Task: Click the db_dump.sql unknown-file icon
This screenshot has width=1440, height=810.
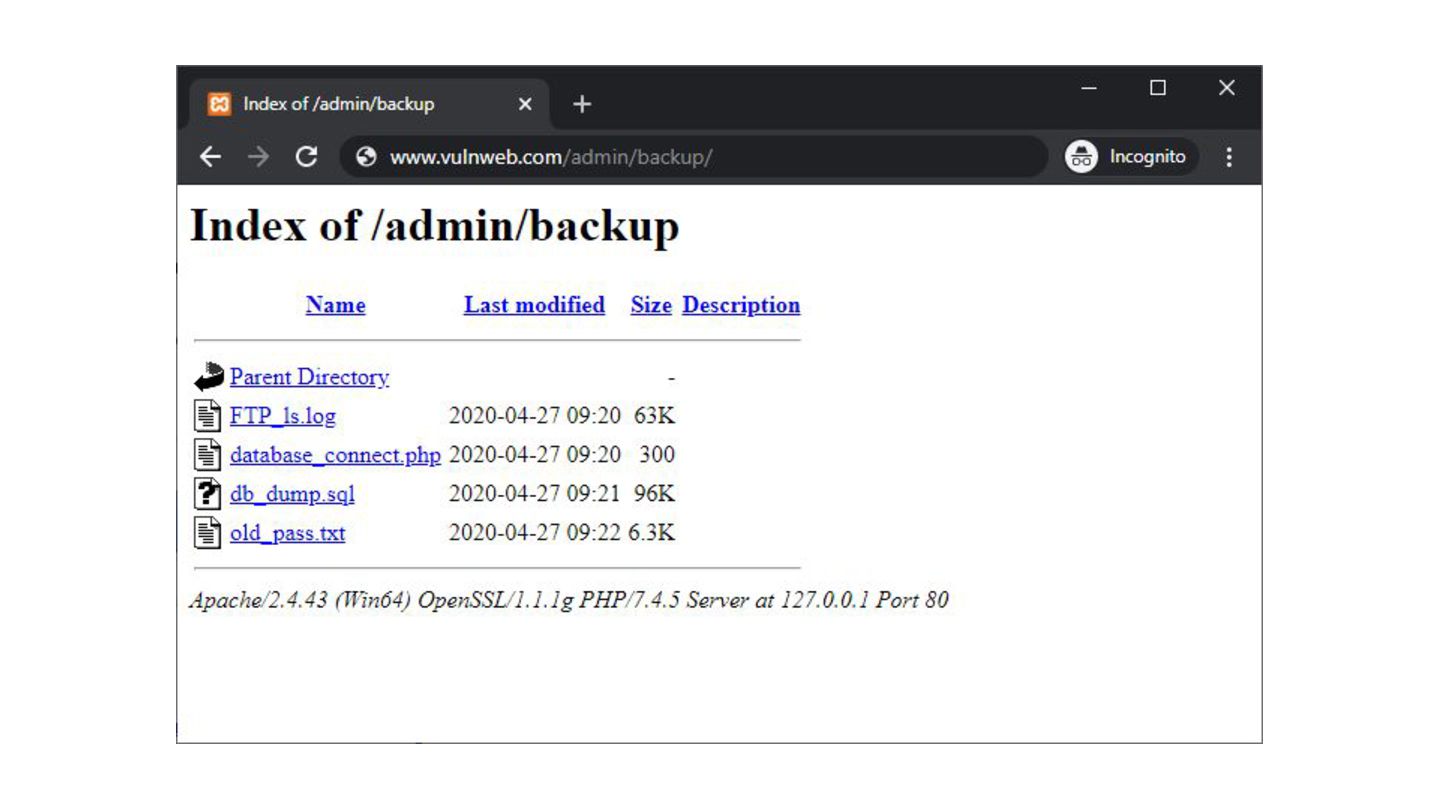Action: [x=207, y=494]
